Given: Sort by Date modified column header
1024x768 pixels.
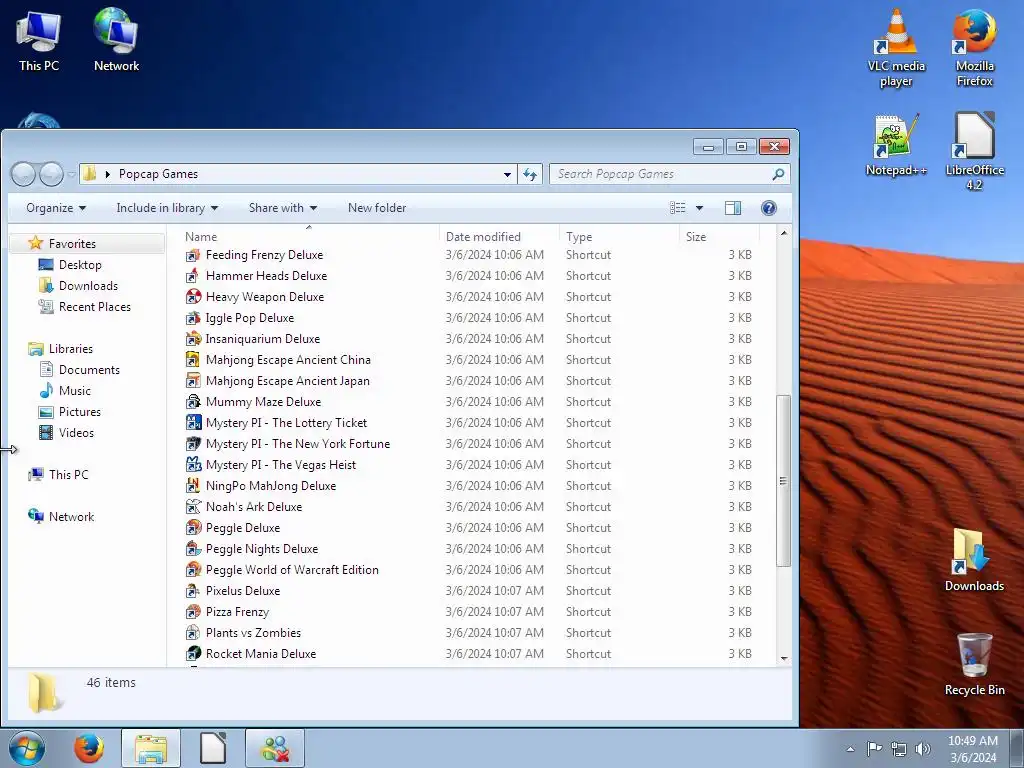Looking at the screenshot, I should pos(499,236).
